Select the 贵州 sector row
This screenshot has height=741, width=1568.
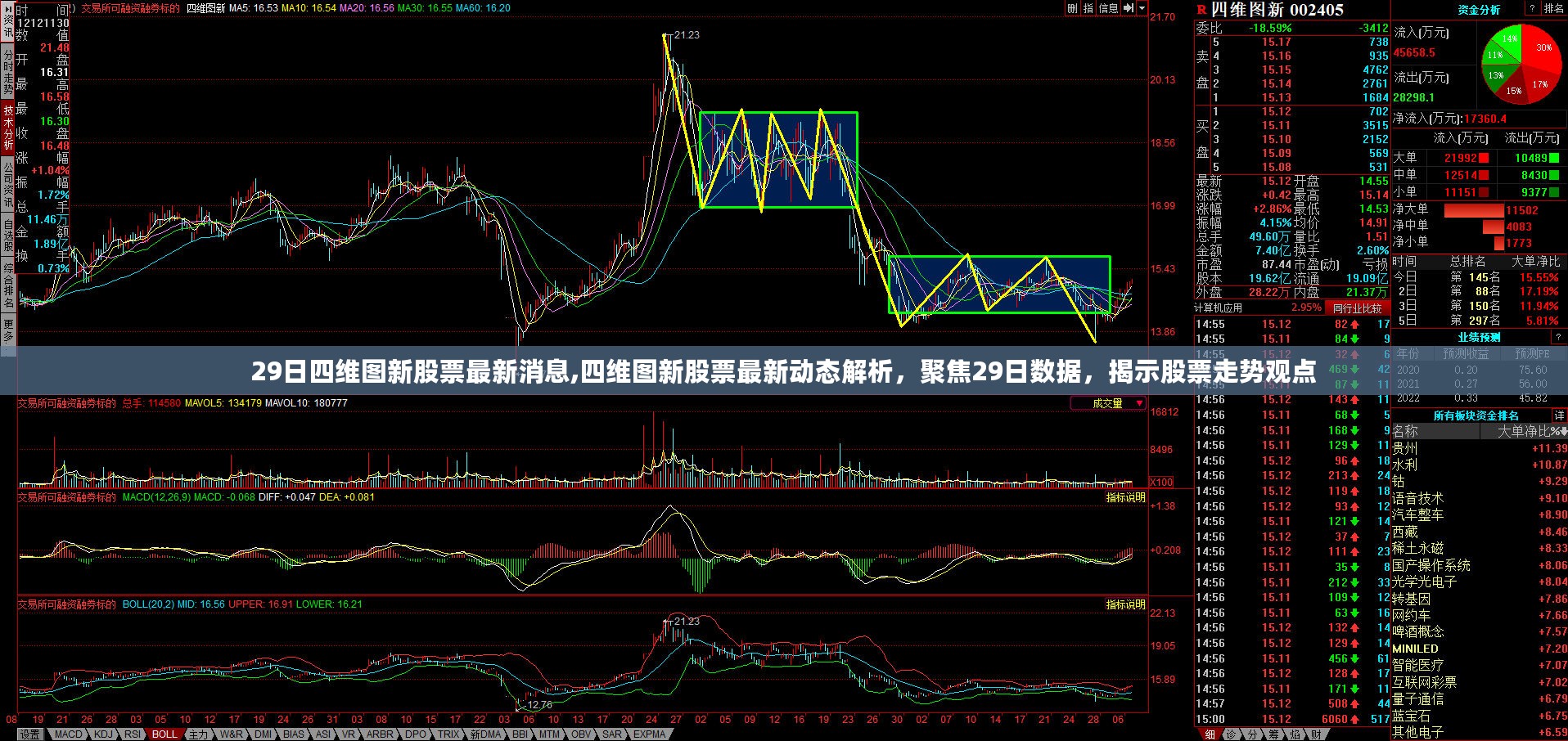coord(1480,448)
